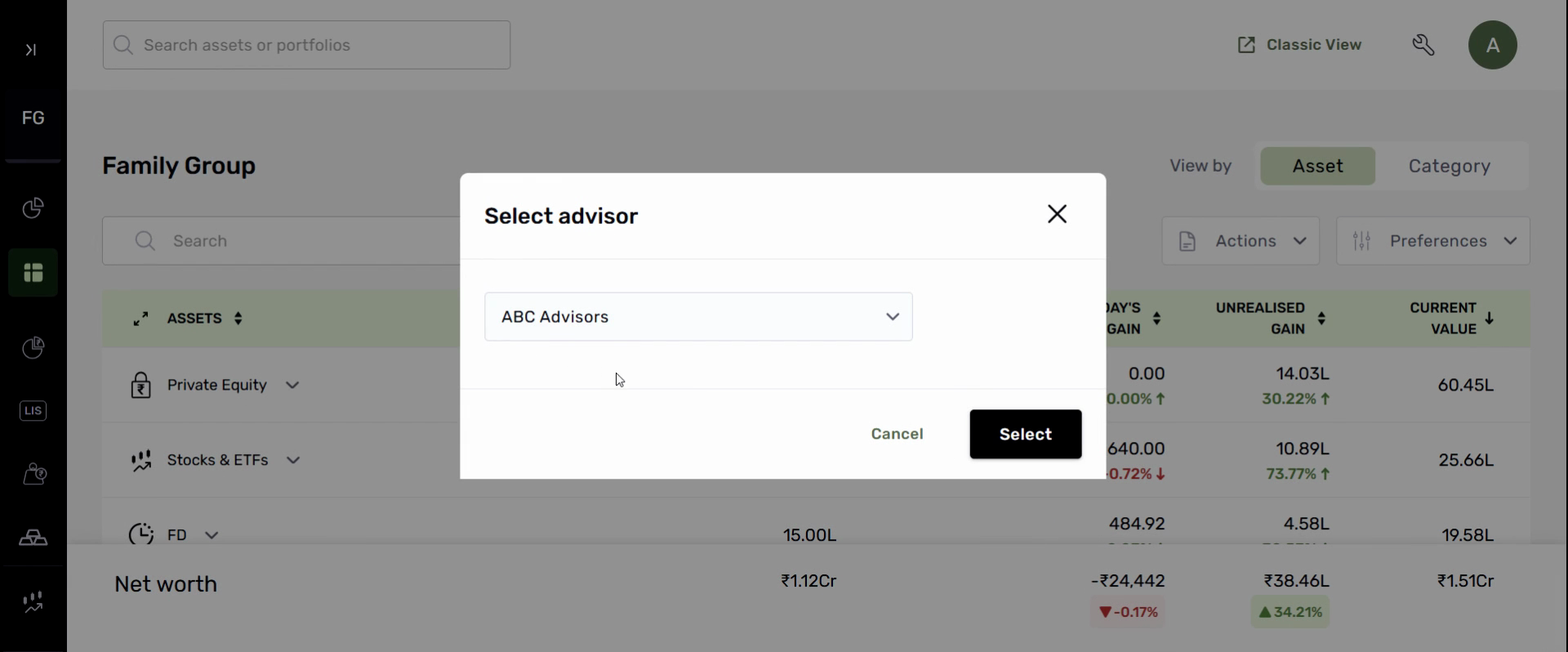Open the LIS sidebar icon
Viewport: 1568px width, 652px height.
coord(33,411)
